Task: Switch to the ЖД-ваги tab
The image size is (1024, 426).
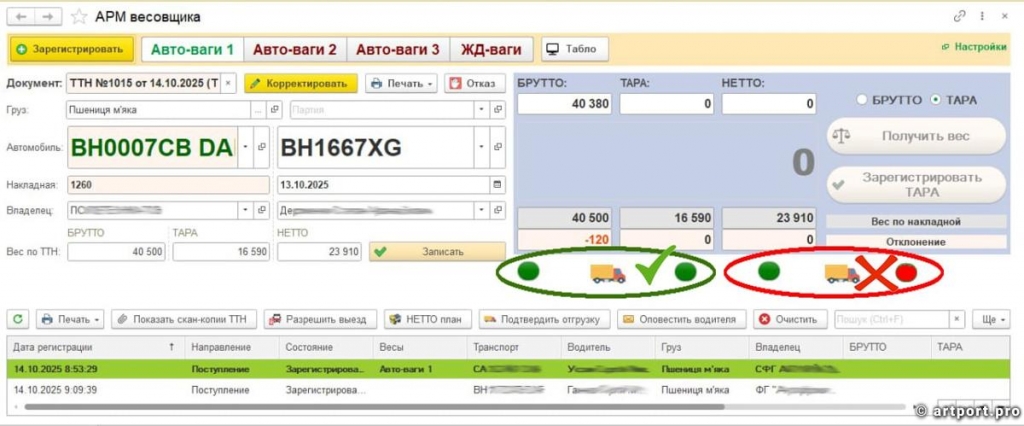Action: click(491, 49)
